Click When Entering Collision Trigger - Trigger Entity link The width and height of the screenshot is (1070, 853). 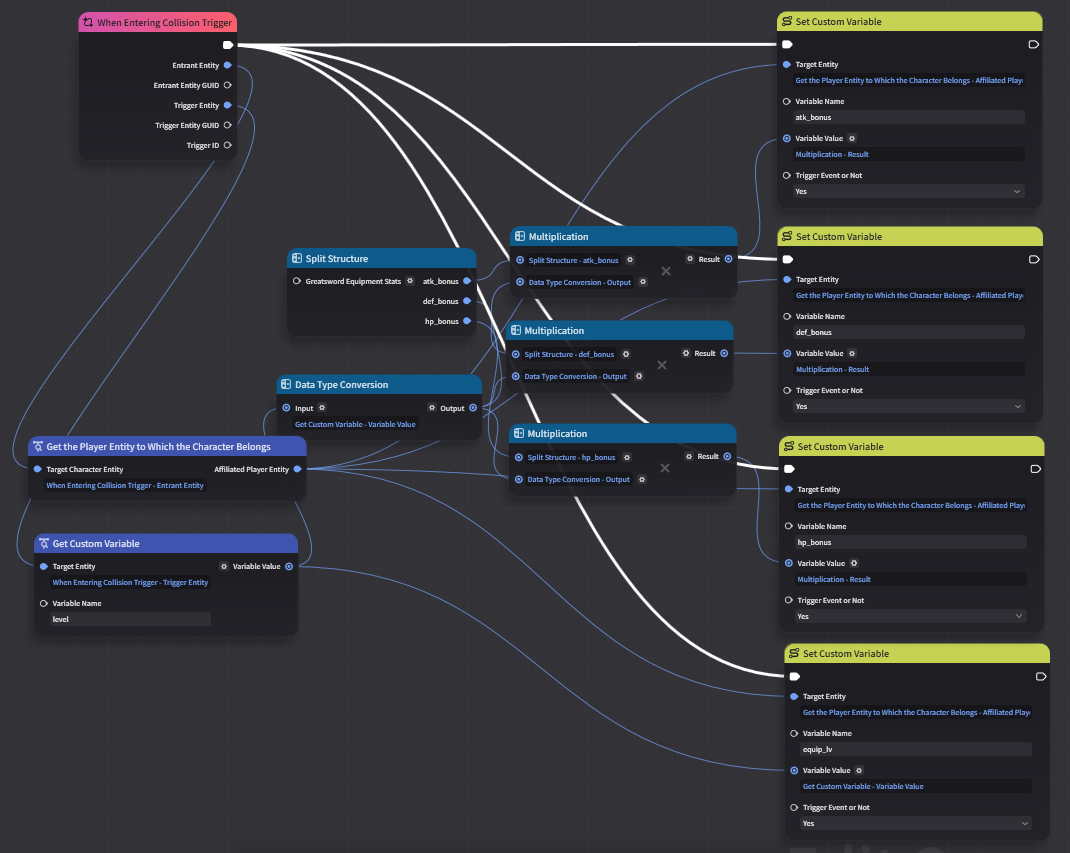[x=130, y=582]
